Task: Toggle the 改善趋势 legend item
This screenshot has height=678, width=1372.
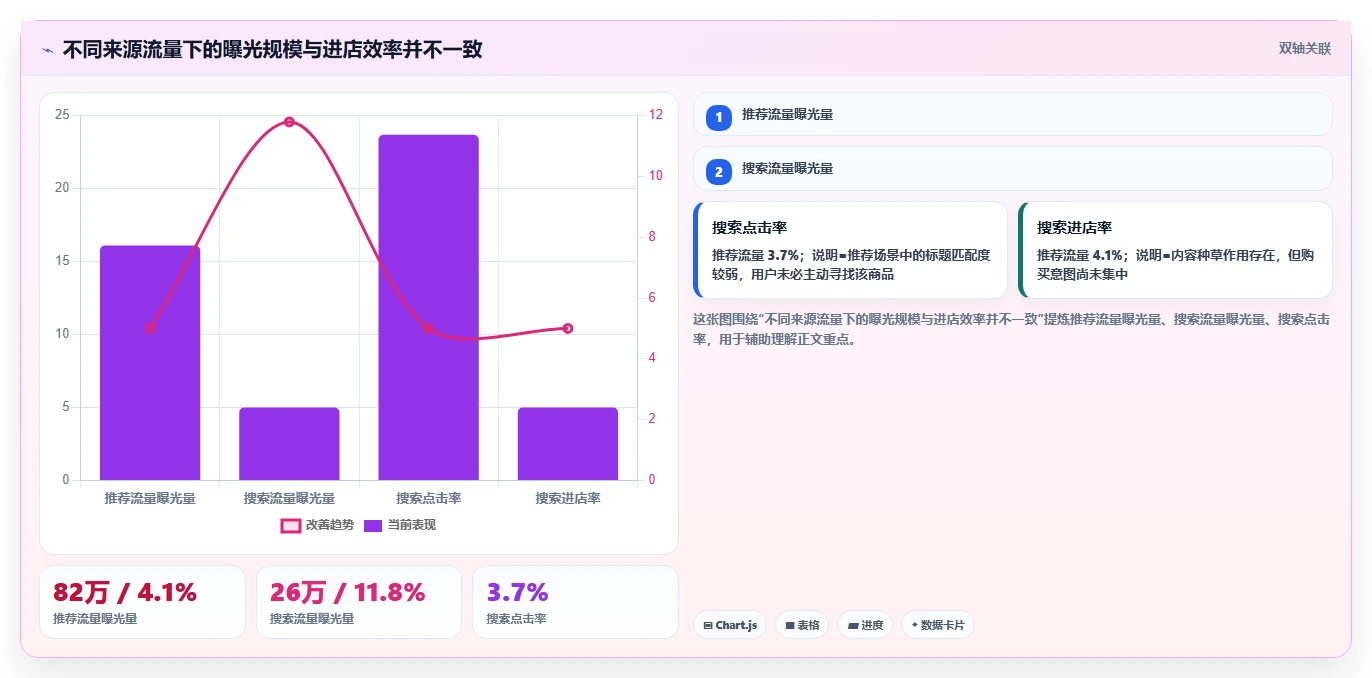Action: point(317,525)
